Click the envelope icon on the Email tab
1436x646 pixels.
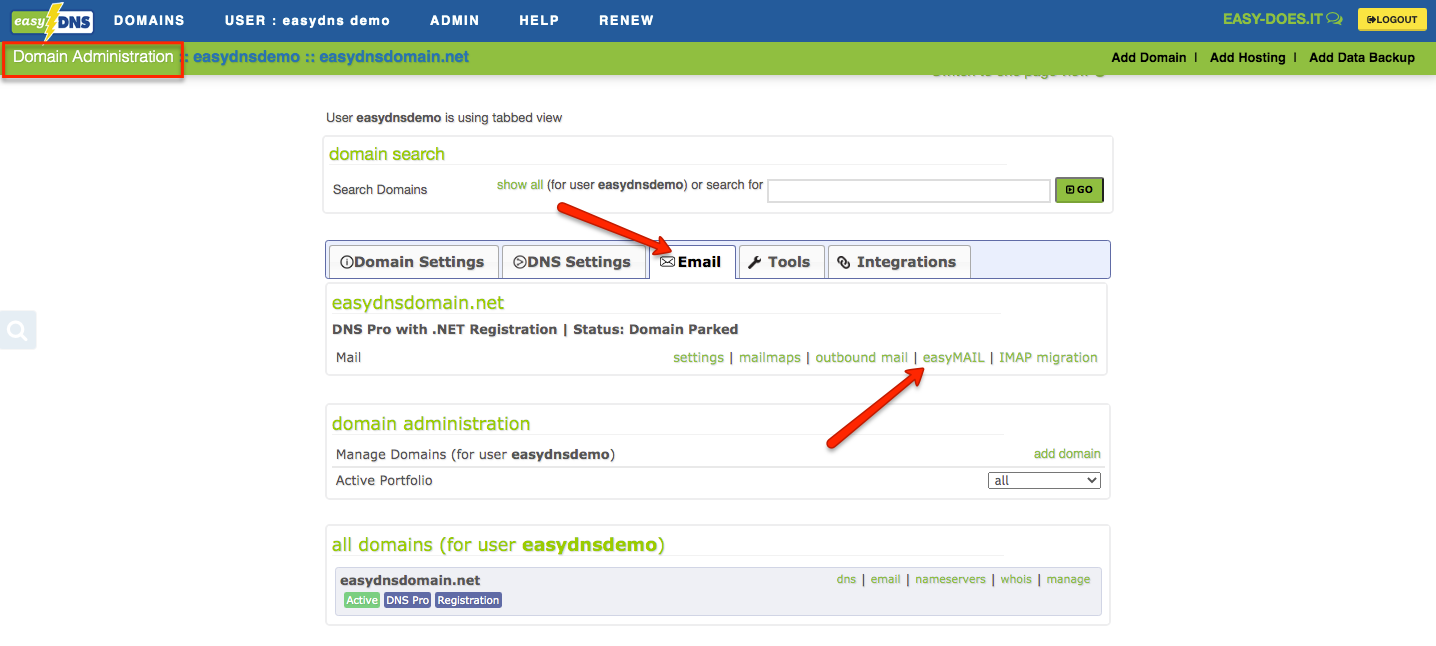(x=666, y=261)
